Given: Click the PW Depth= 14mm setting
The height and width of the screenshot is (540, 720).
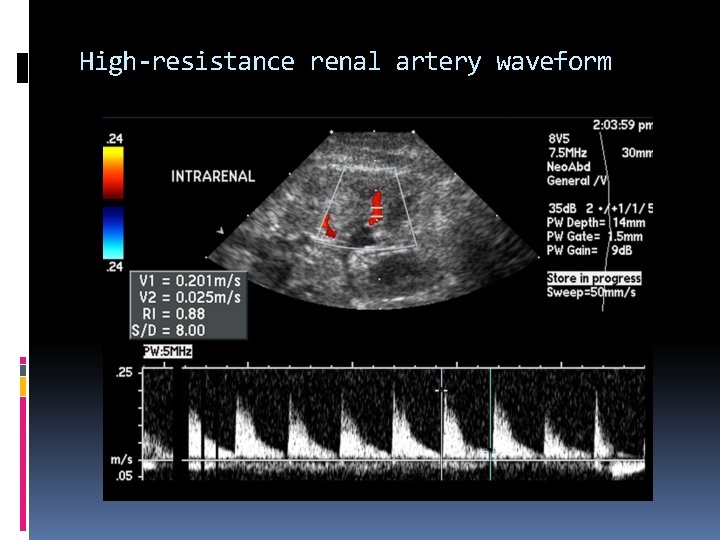Looking at the screenshot, I should [596, 223].
